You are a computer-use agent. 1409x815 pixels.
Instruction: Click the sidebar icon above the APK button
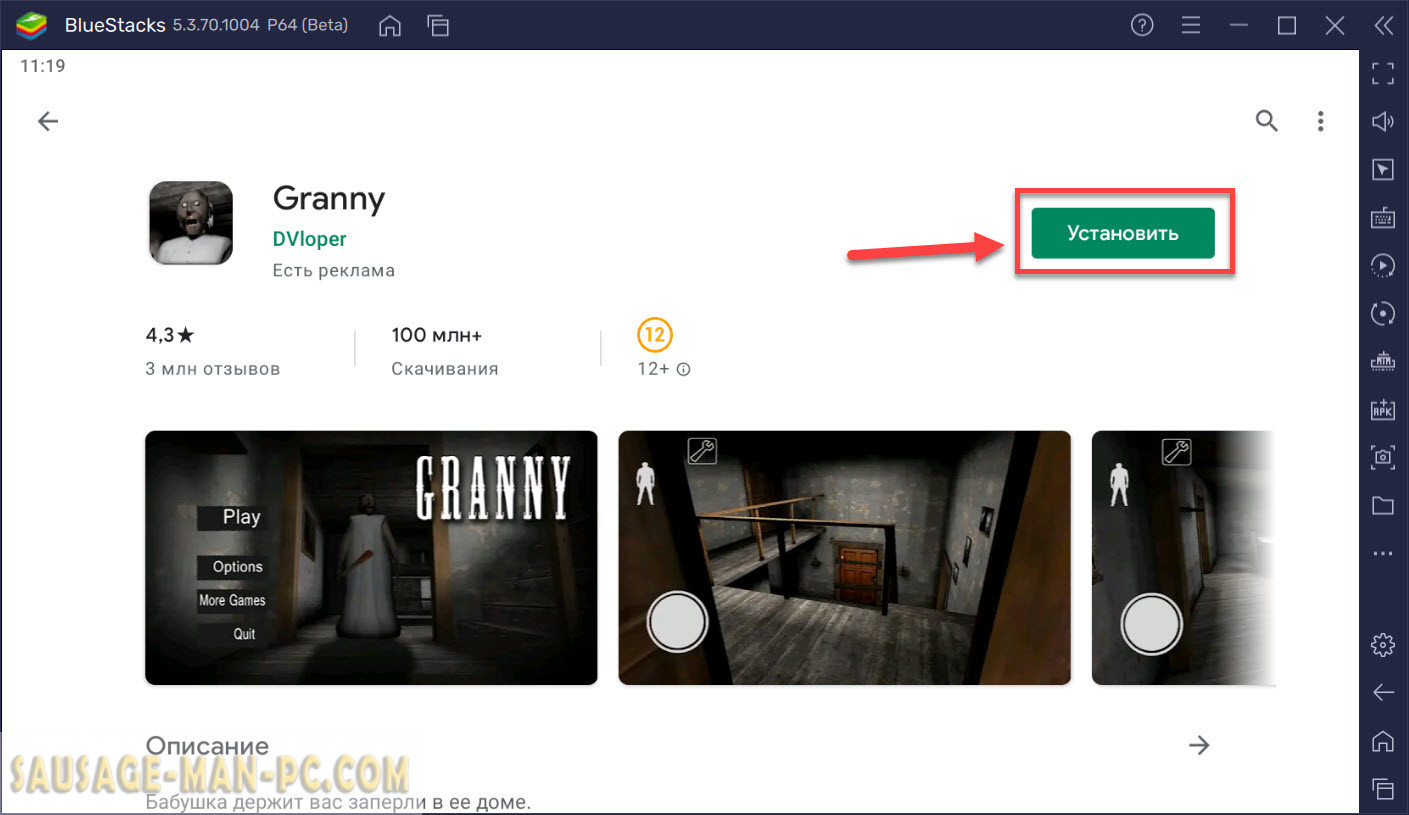click(1383, 361)
